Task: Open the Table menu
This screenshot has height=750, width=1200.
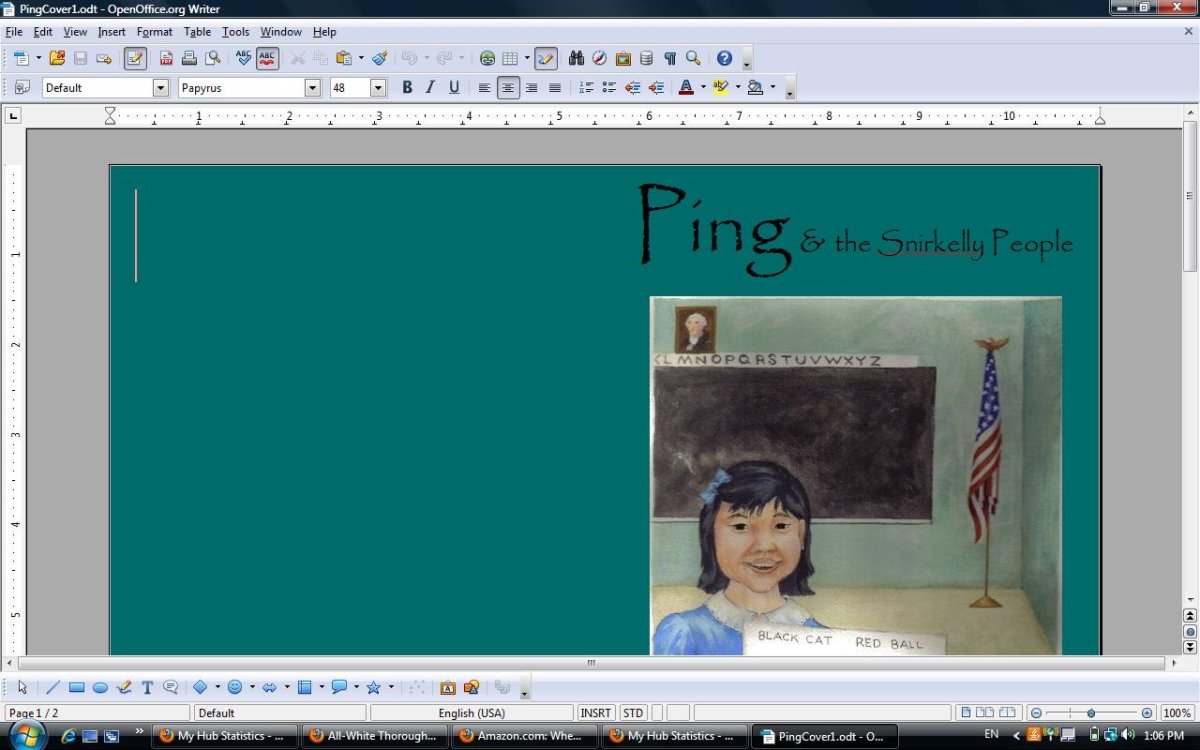Action: coord(196,31)
